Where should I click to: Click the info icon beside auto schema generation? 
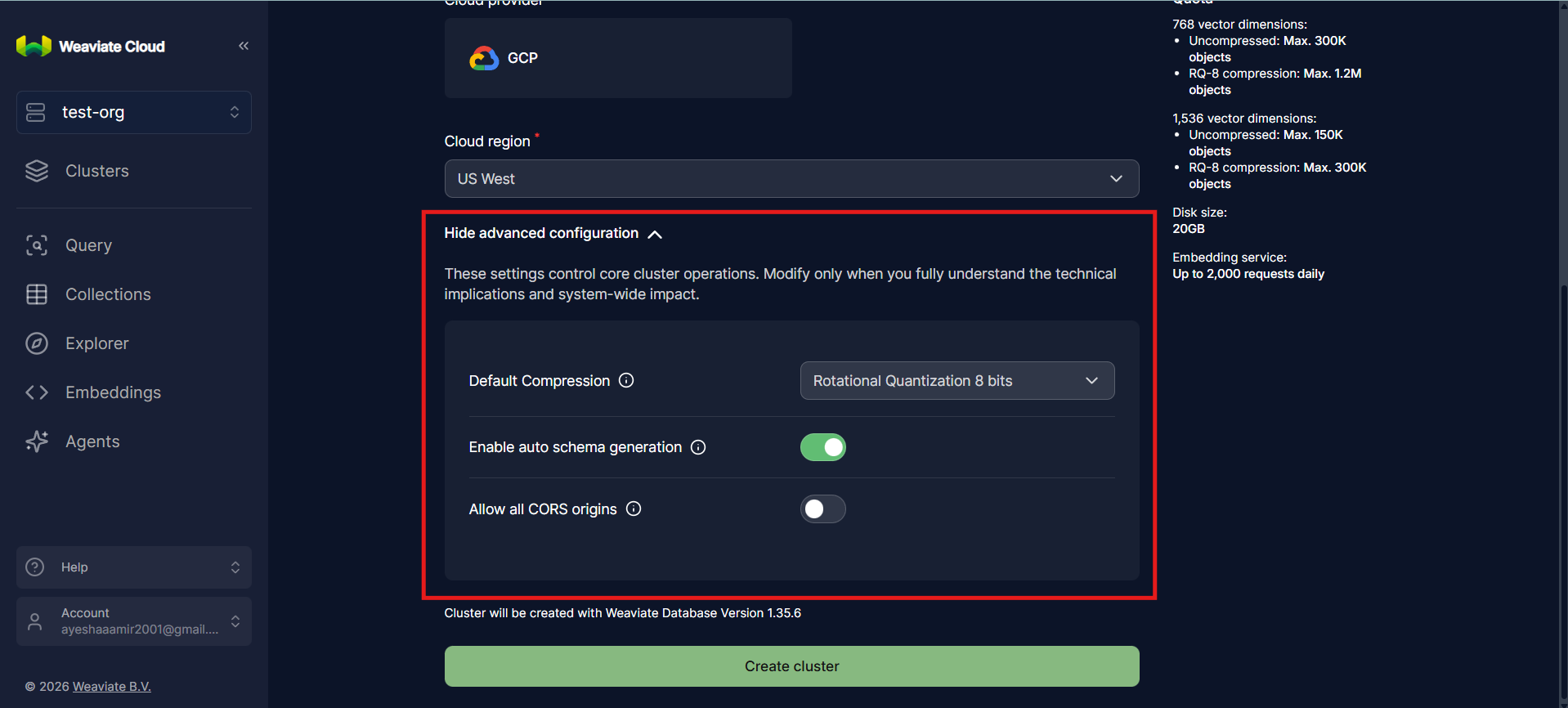[x=698, y=447]
